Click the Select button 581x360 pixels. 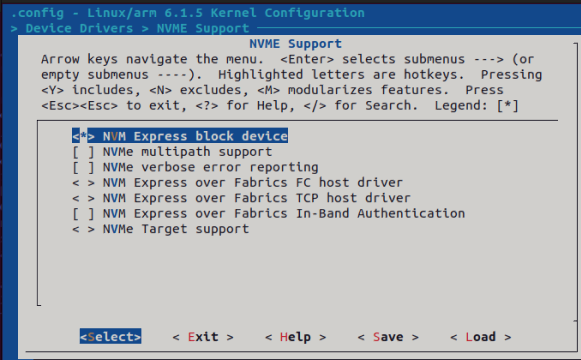tap(110, 337)
